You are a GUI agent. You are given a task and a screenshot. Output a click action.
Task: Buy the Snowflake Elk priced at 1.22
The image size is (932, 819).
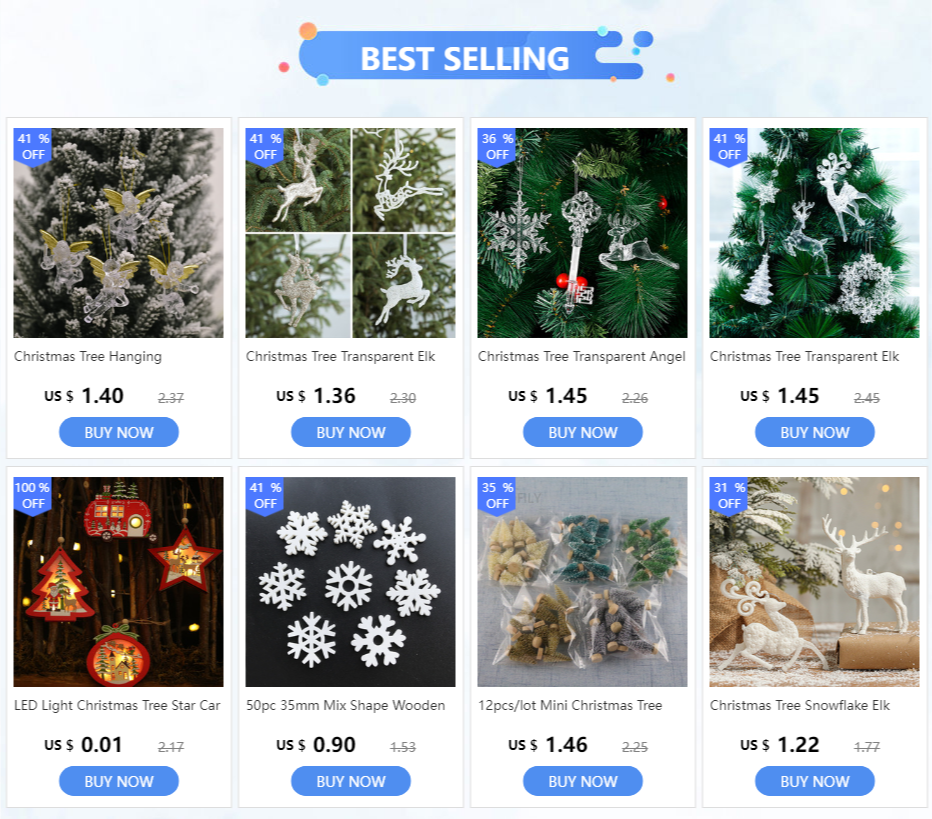[815, 781]
